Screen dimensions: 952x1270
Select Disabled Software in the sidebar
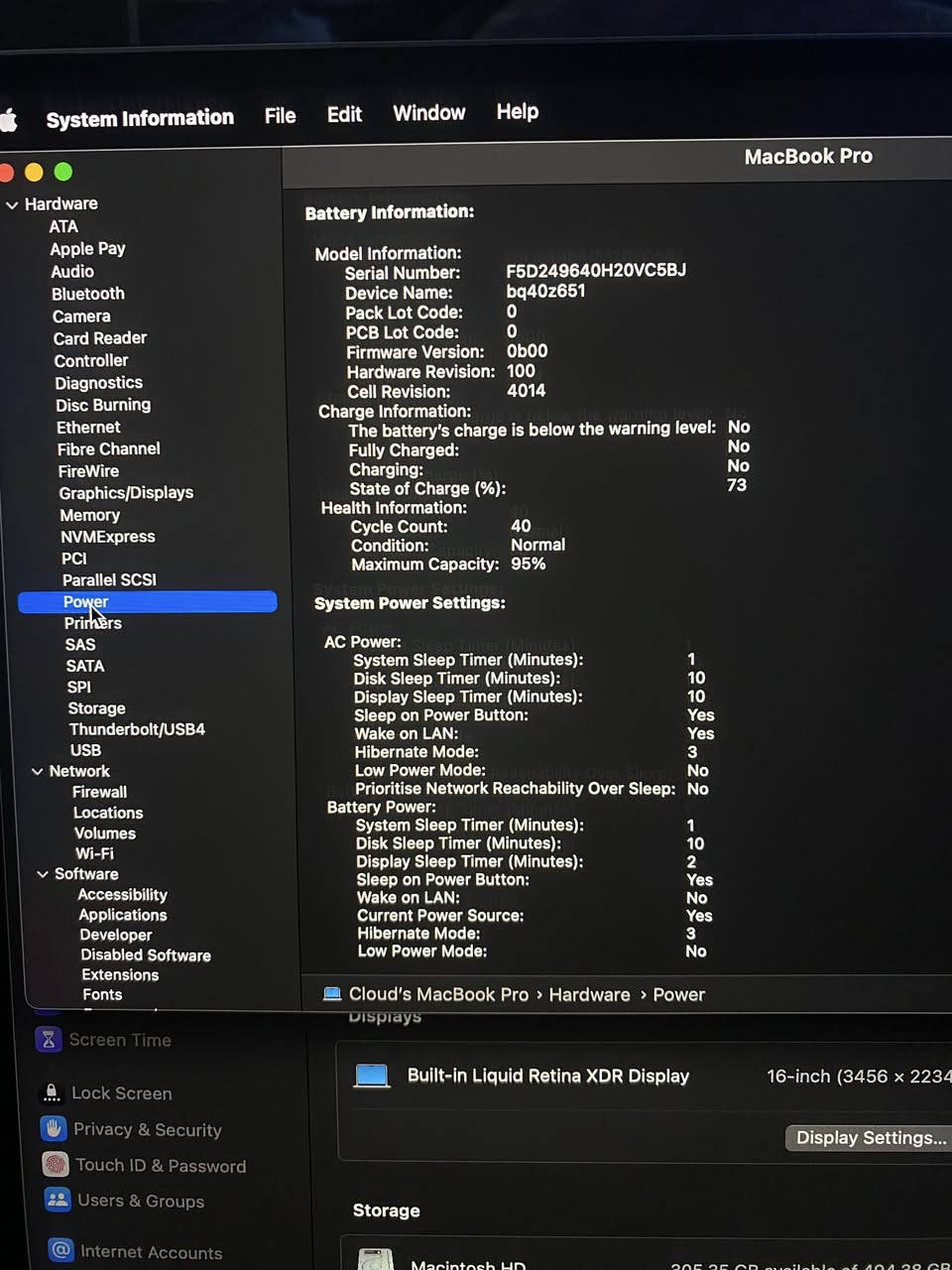coord(146,955)
